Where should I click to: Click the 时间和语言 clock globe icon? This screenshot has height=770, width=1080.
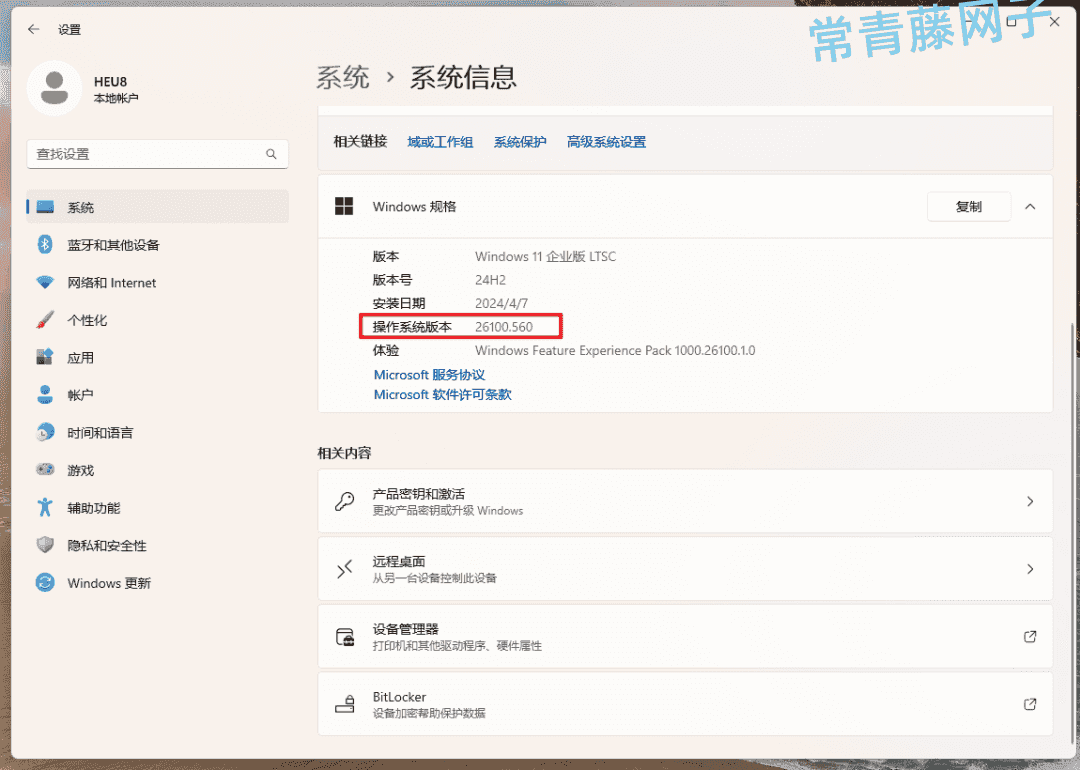click(x=45, y=432)
